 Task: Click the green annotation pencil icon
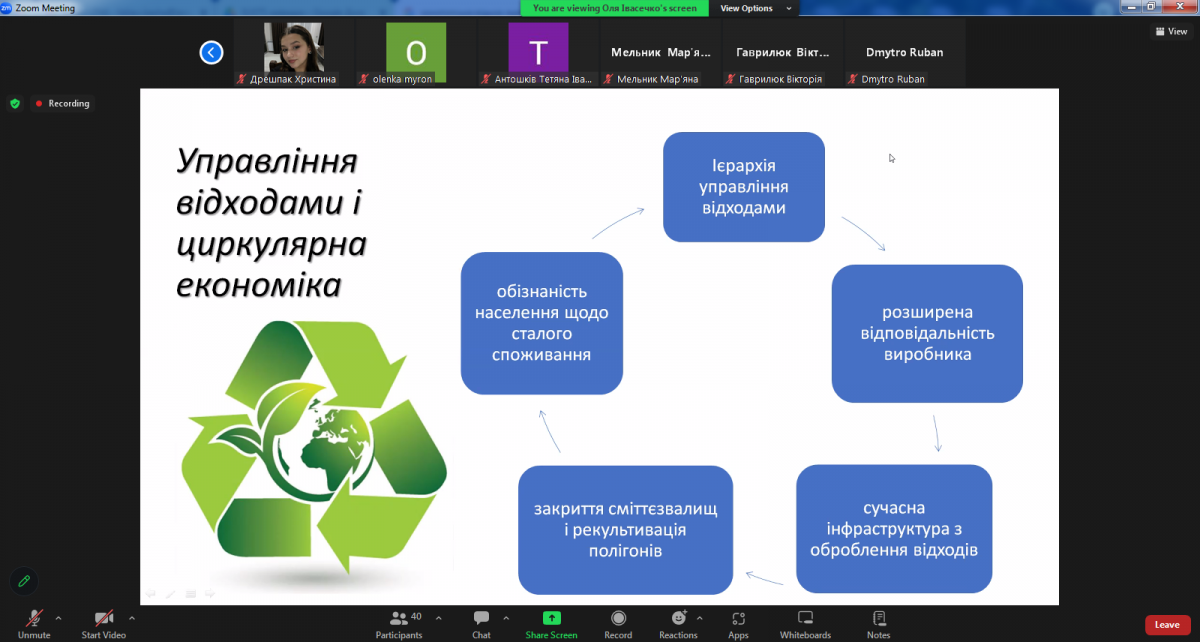pyautogui.click(x=23, y=580)
